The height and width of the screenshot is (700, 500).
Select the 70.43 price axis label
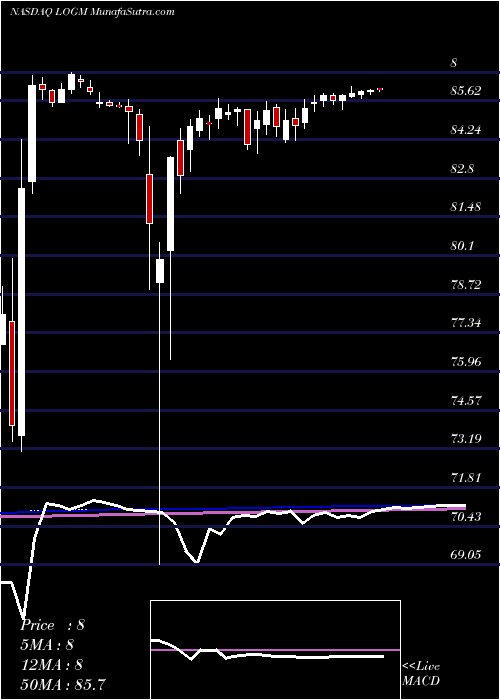[x=466, y=517]
